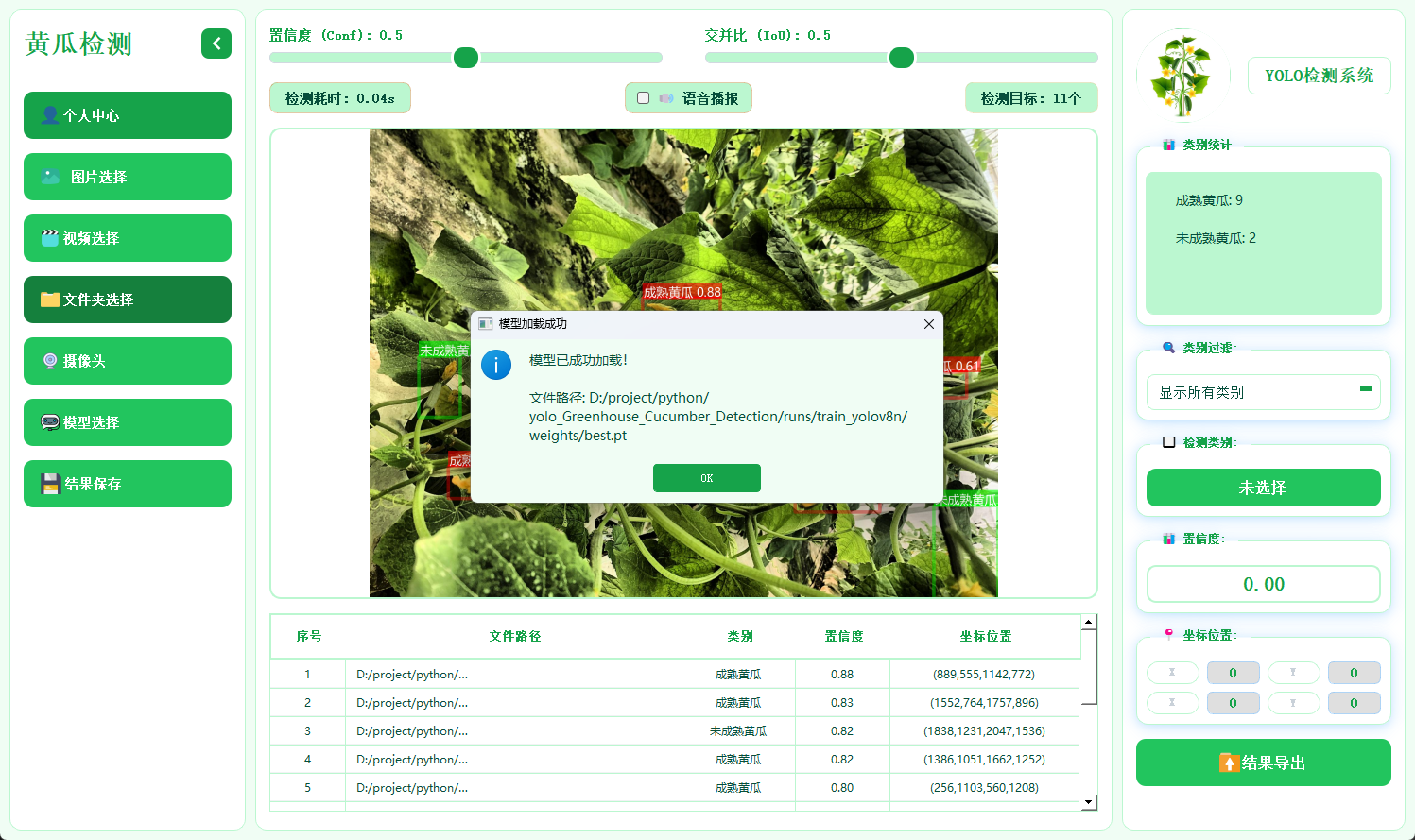Open 视频选择 video picker

tap(128, 238)
